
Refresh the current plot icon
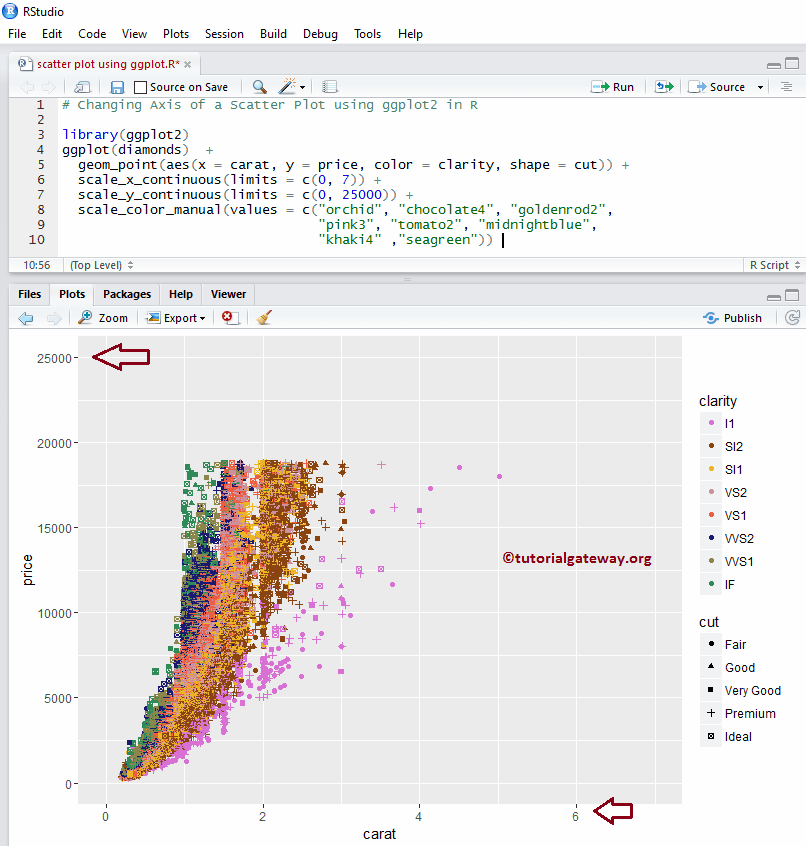click(x=792, y=318)
